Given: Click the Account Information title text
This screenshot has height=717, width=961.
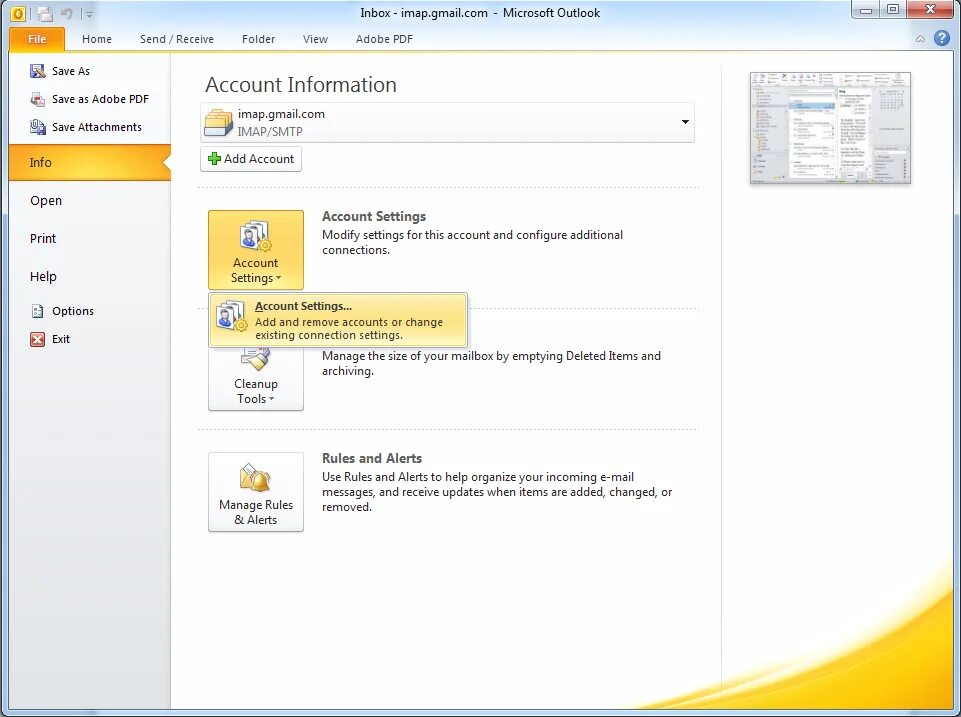Looking at the screenshot, I should pyautogui.click(x=301, y=85).
